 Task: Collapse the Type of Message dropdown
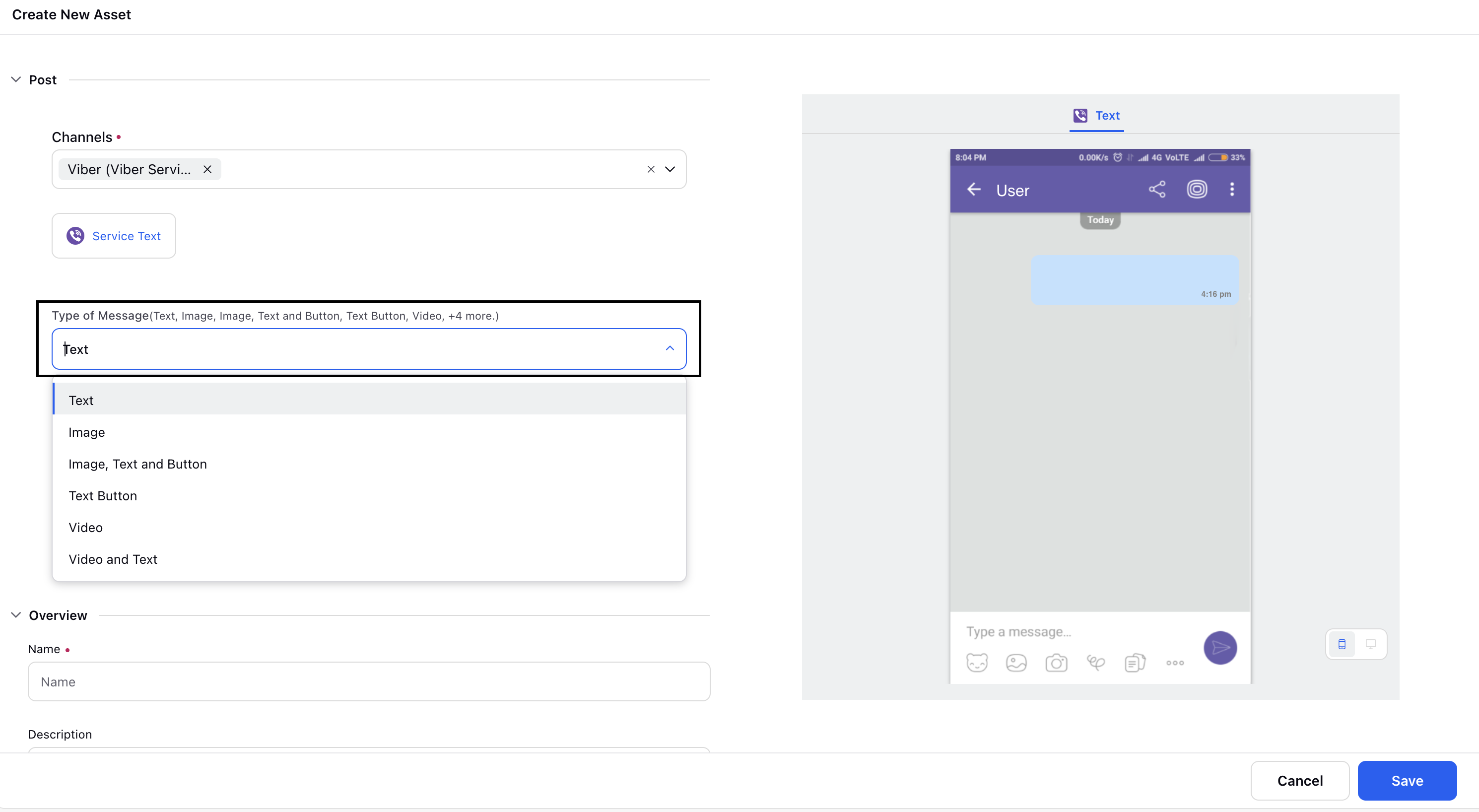pyautogui.click(x=670, y=348)
